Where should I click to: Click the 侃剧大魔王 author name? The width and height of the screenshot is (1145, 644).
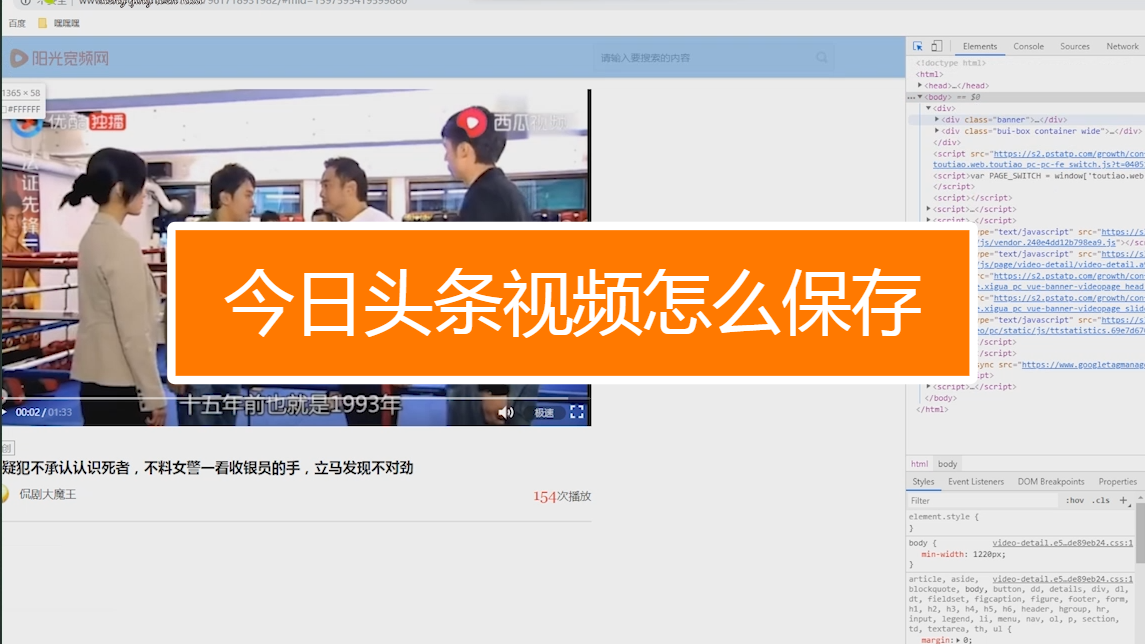point(48,494)
